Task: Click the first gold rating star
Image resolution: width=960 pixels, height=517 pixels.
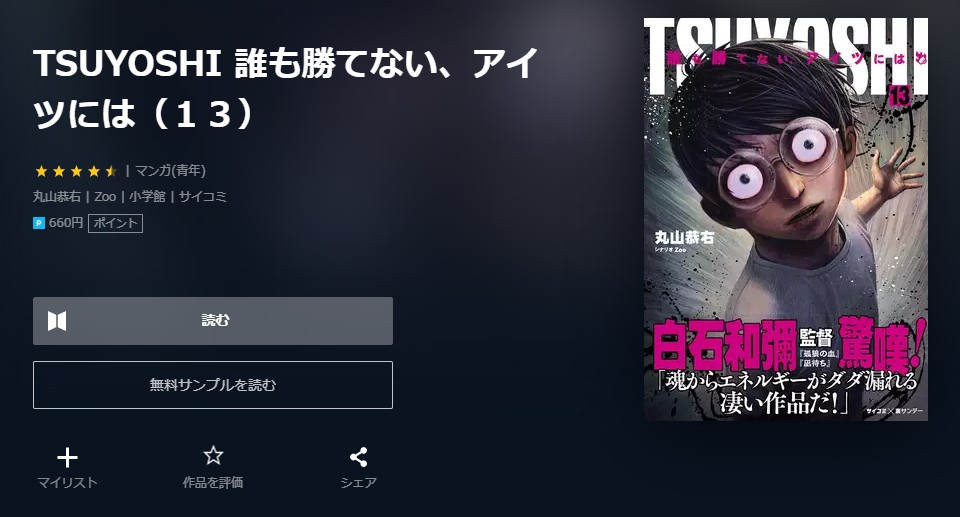Action: tap(41, 171)
